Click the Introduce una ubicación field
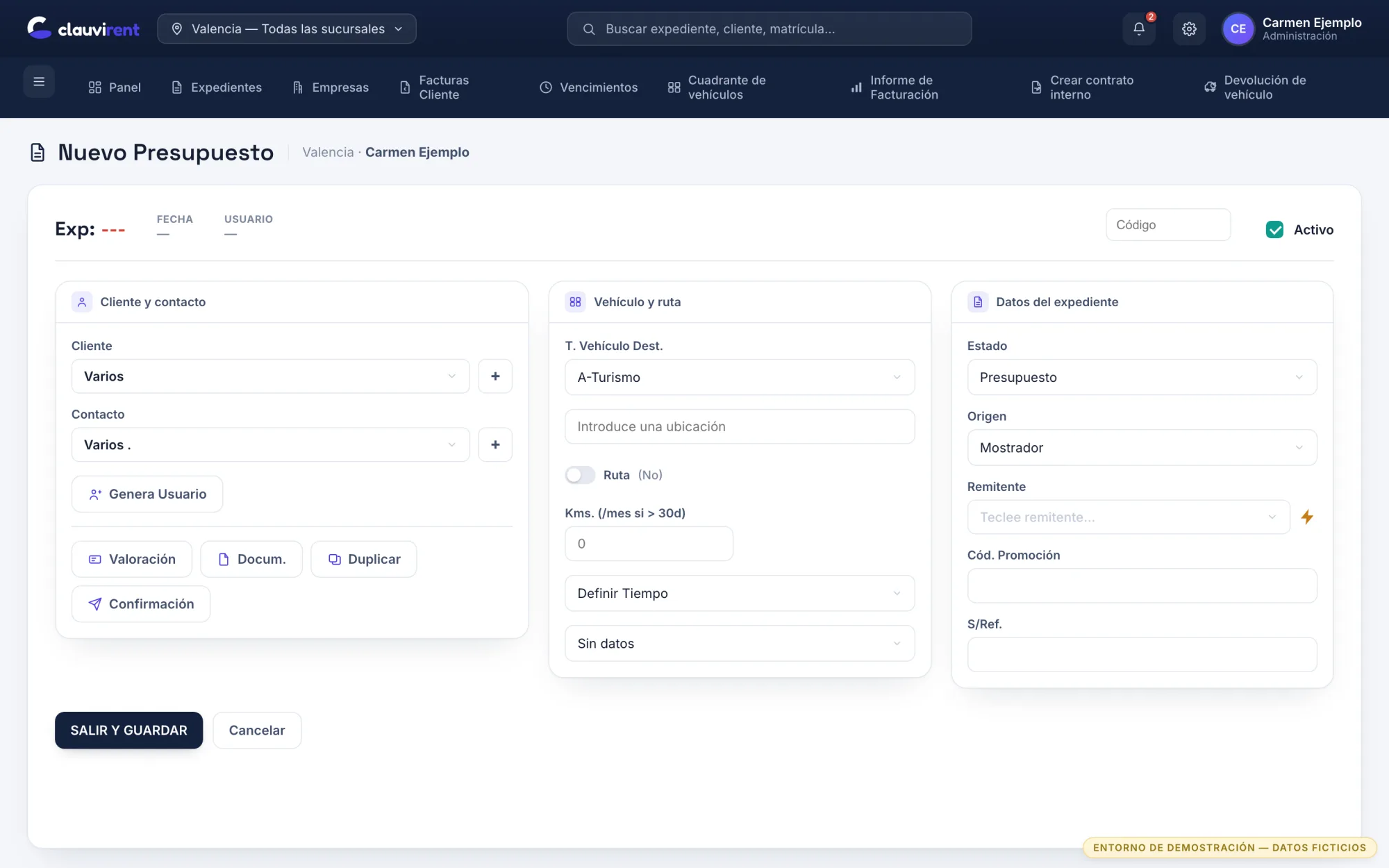The image size is (1389, 868). pyautogui.click(x=740, y=426)
